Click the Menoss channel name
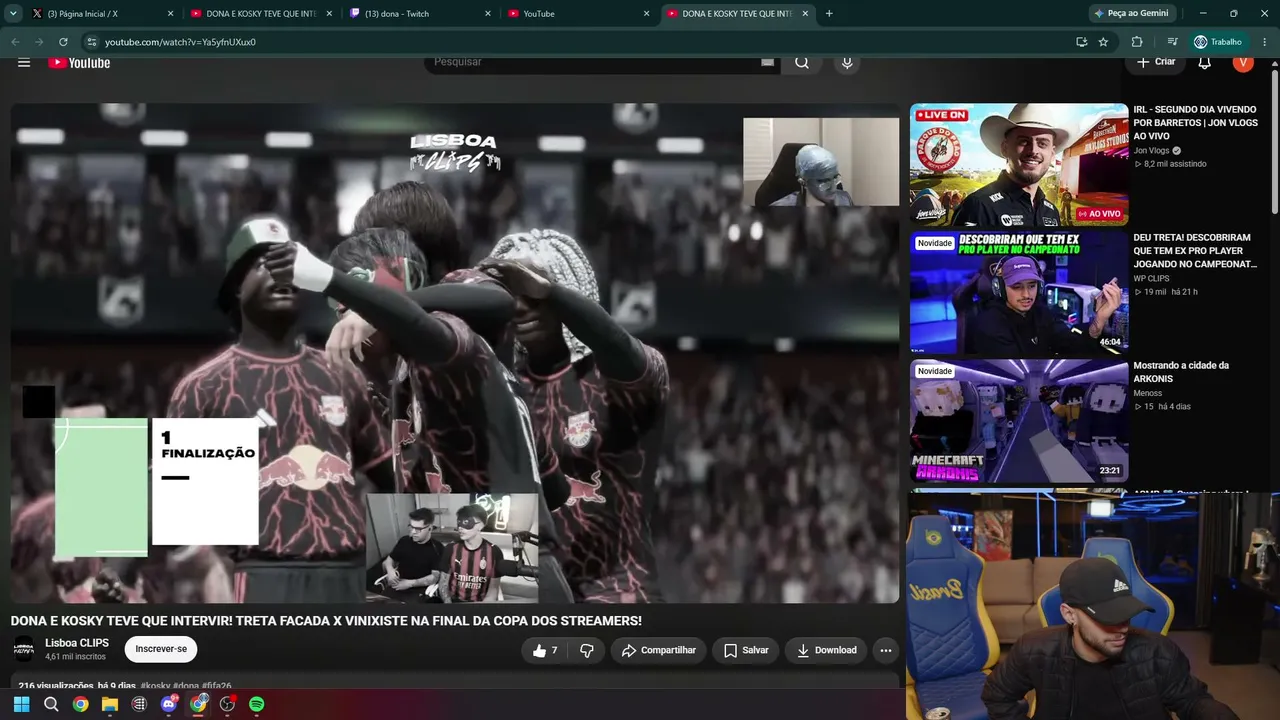The width and height of the screenshot is (1280, 720). pyautogui.click(x=1148, y=393)
